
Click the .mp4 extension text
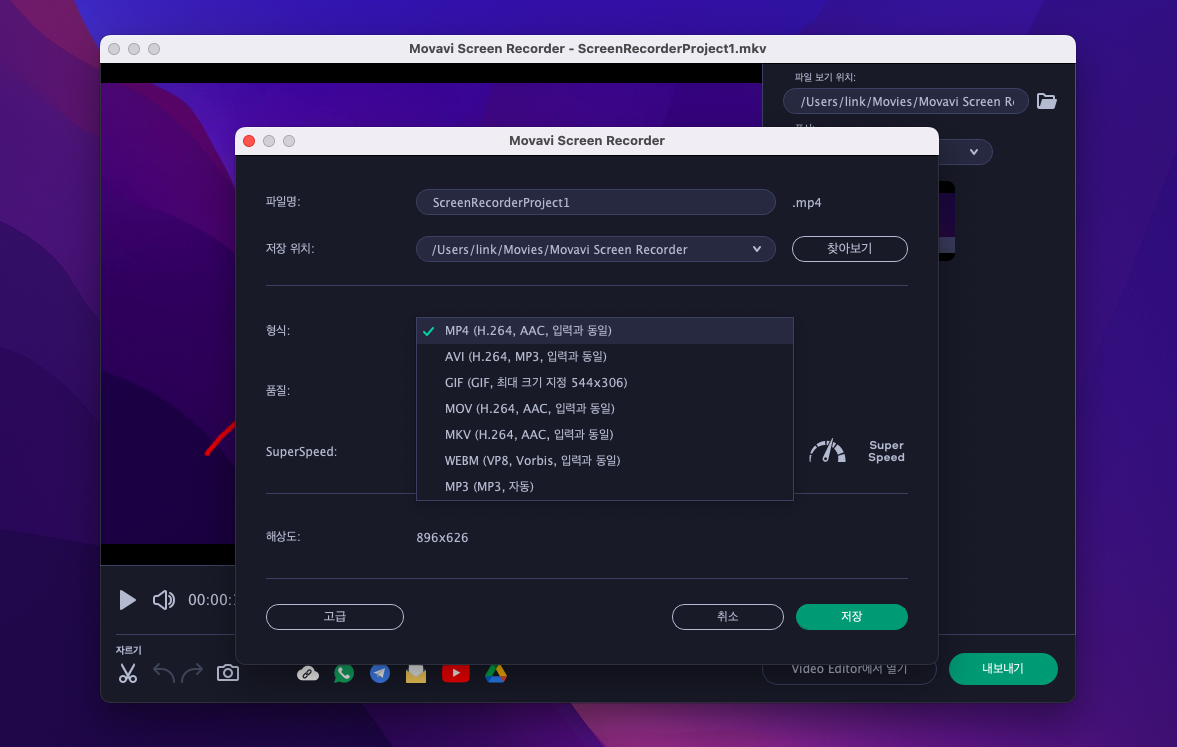(806, 203)
